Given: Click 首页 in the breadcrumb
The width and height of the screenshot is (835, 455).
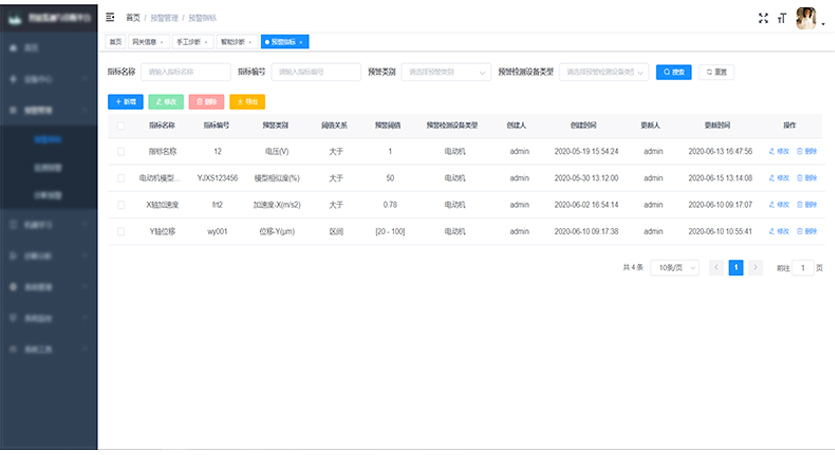Looking at the screenshot, I should 133,18.
